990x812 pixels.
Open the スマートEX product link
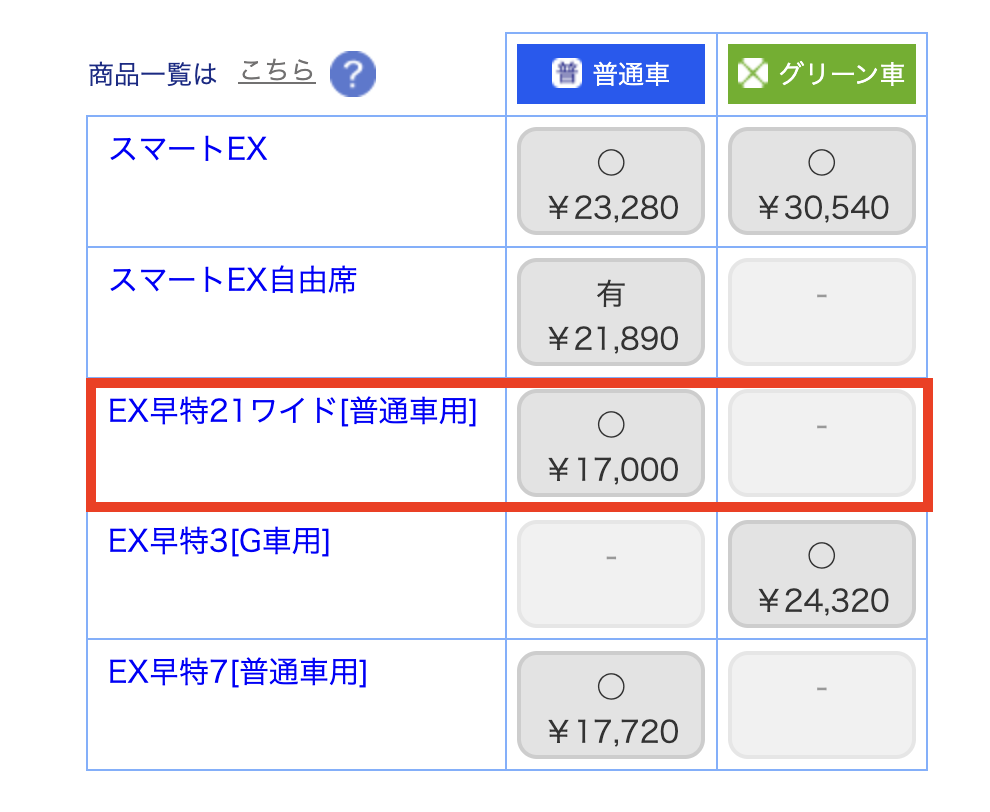(188, 149)
